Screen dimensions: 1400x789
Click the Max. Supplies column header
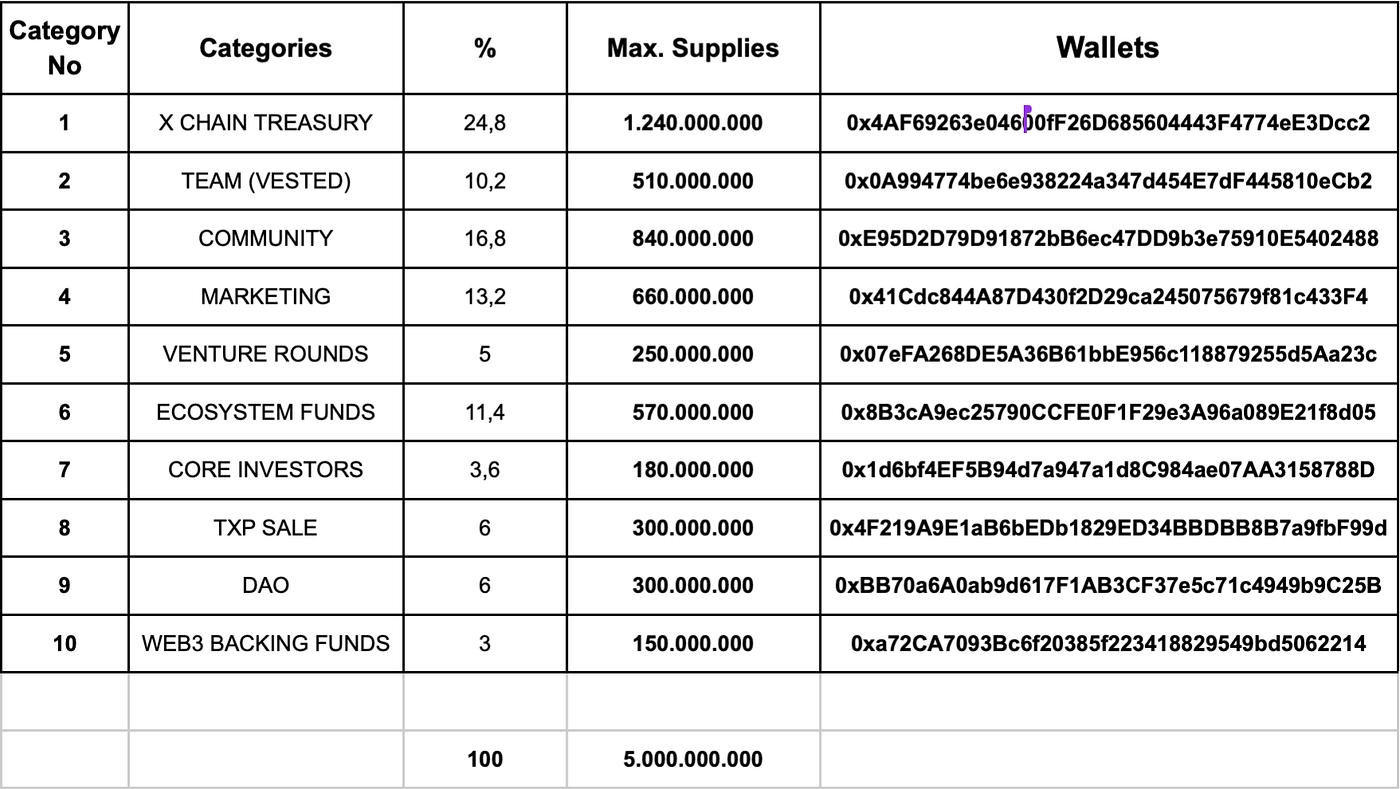pos(692,48)
